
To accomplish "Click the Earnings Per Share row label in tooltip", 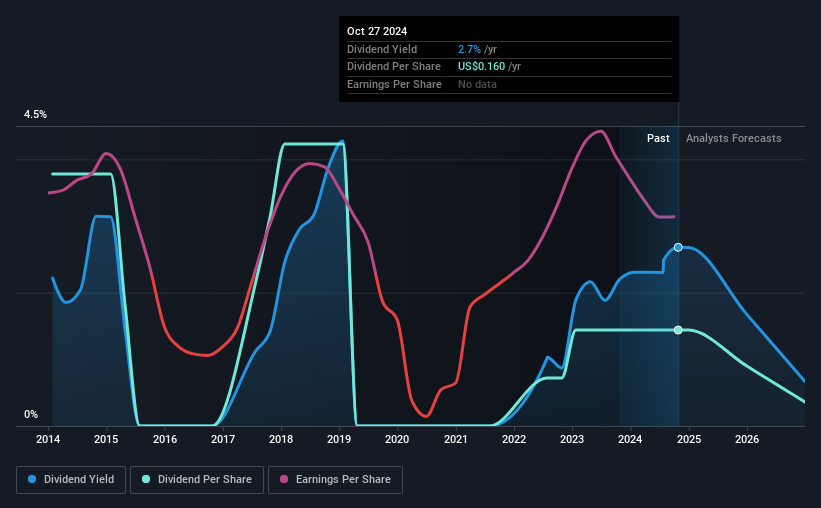I will click(x=394, y=84).
